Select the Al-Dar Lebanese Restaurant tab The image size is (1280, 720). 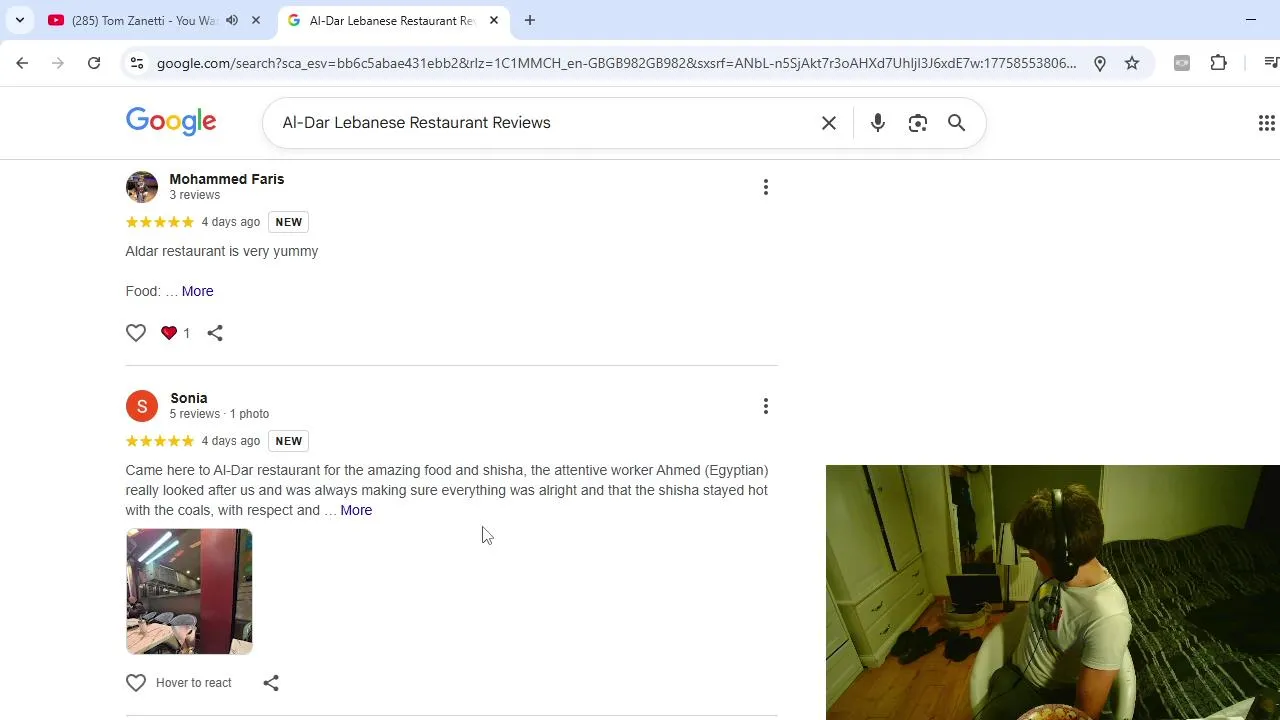click(392, 20)
